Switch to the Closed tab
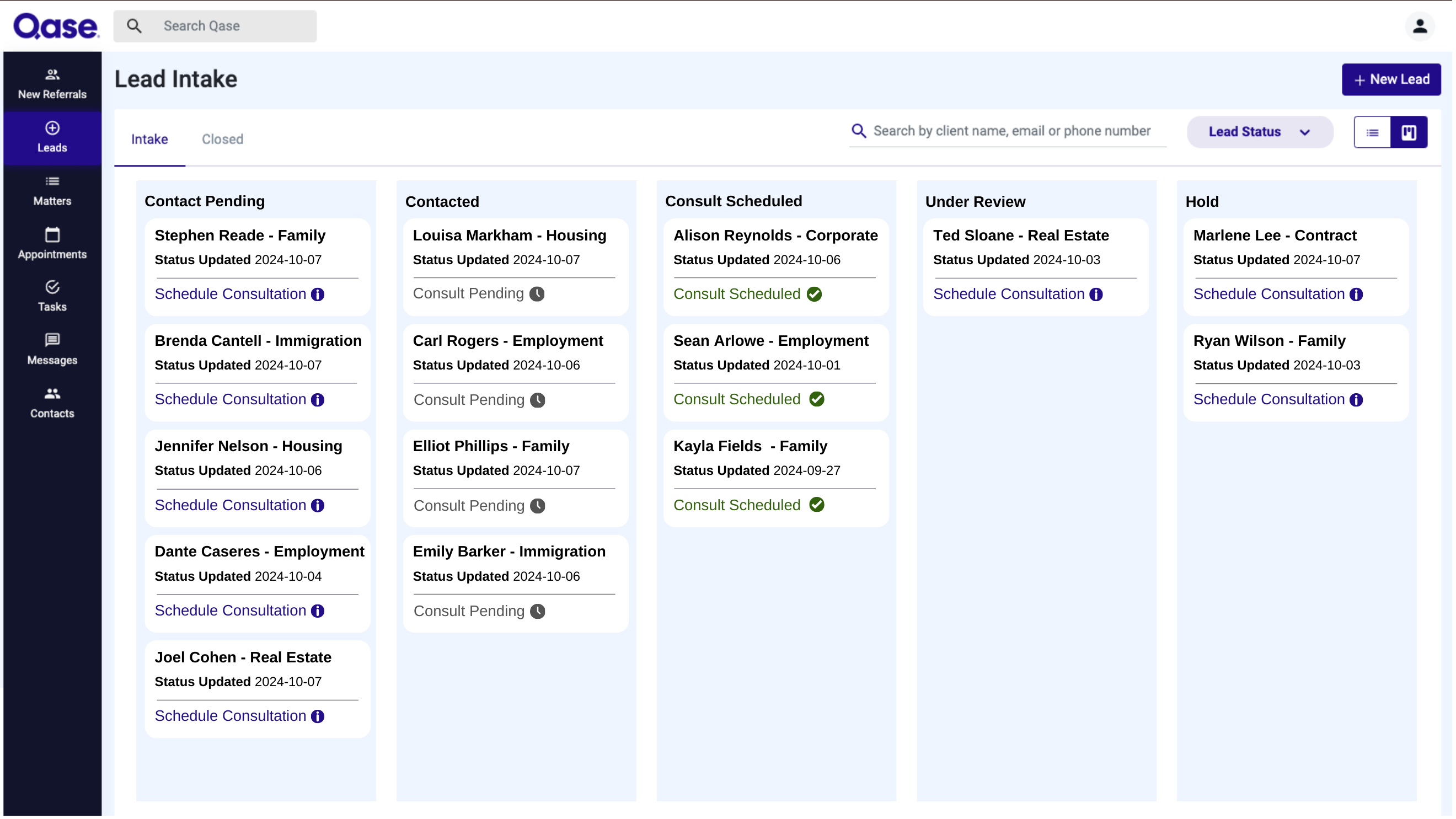Image resolution: width=1456 pixels, height=819 pixels. tap(223, 140)
